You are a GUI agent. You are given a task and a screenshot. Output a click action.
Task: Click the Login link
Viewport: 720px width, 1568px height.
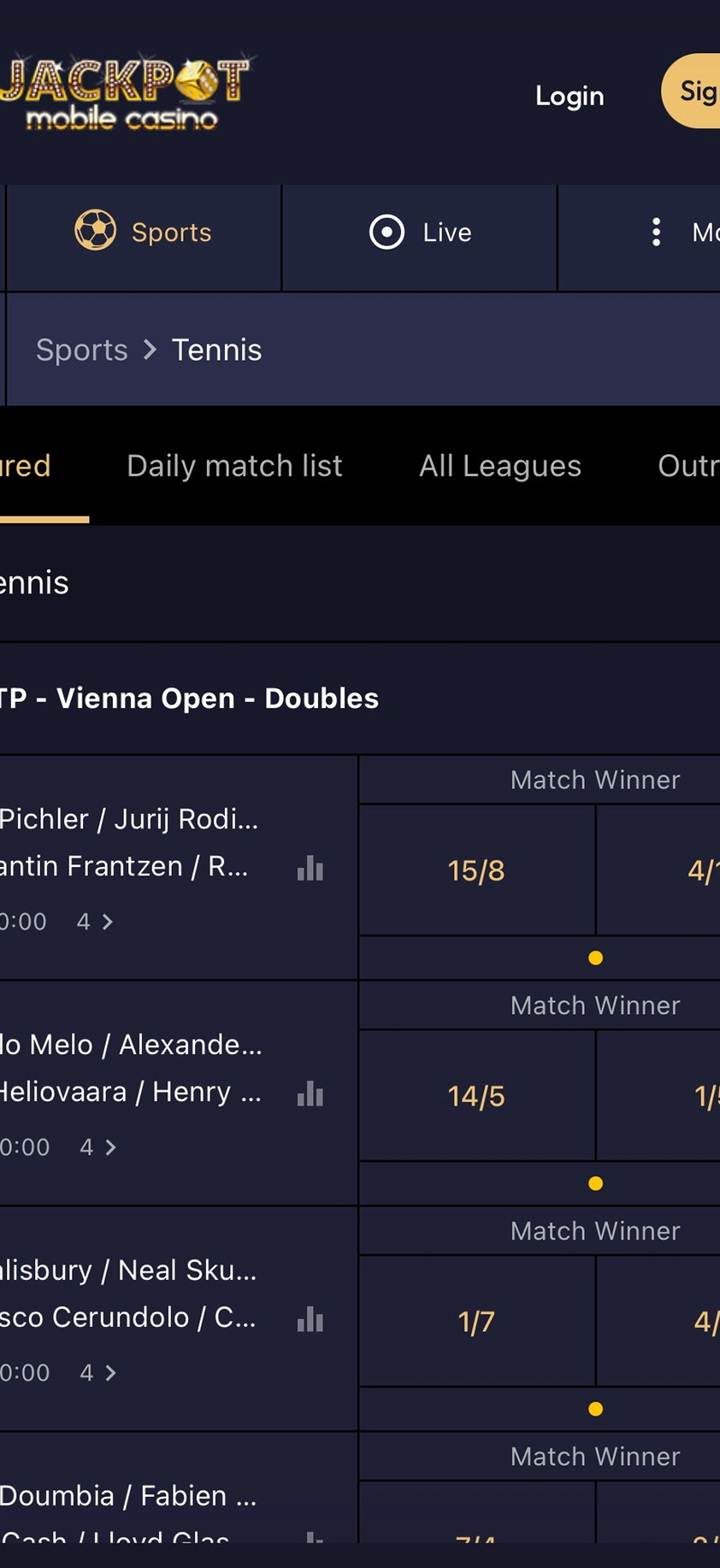pos(570,96)
